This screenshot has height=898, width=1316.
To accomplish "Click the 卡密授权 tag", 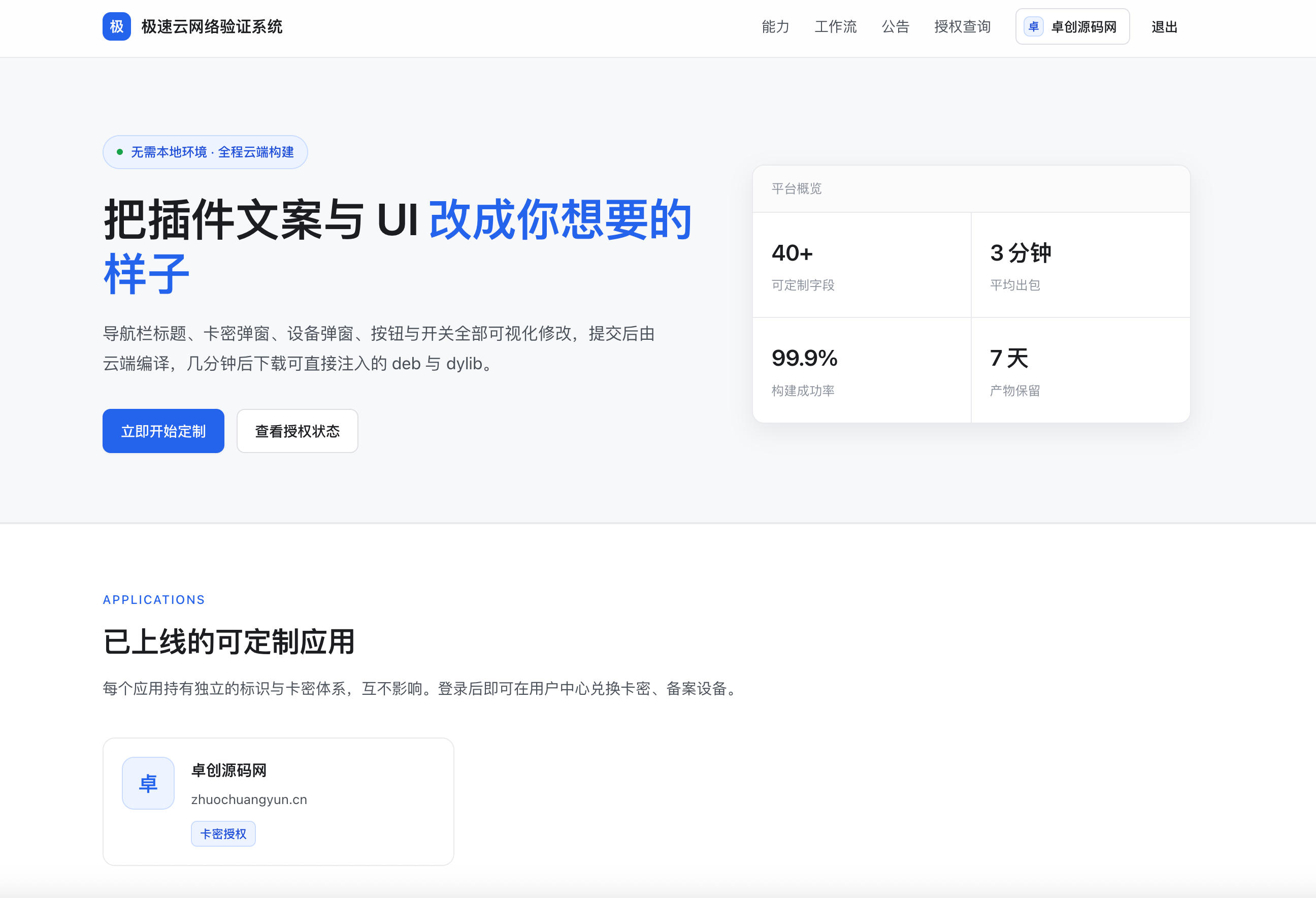I will tap(223, 834).
